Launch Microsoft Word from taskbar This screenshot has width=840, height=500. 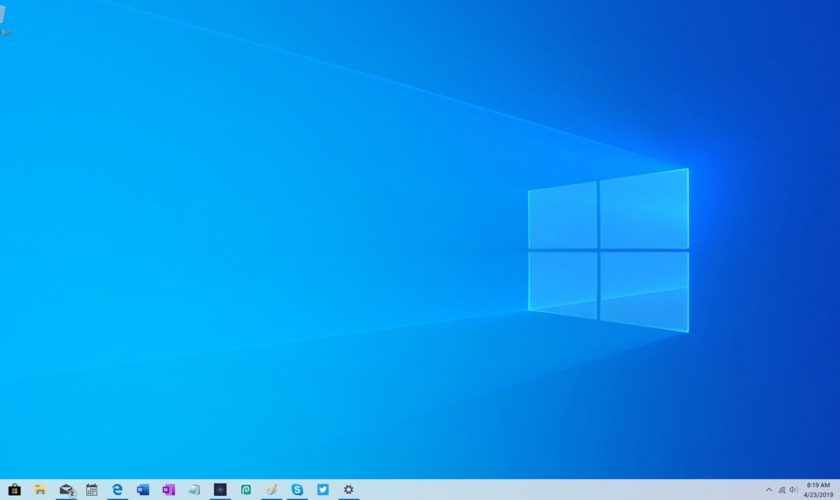click(143, 490)
